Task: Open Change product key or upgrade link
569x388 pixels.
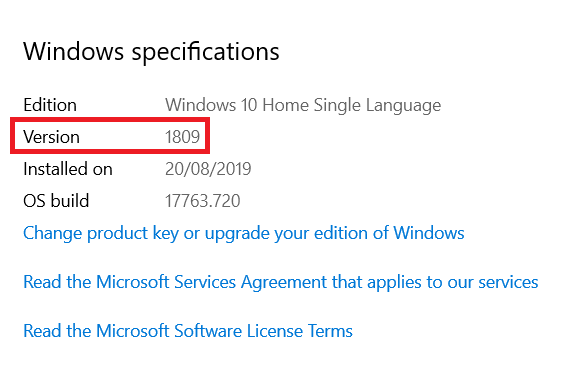Action: (243, 233)
